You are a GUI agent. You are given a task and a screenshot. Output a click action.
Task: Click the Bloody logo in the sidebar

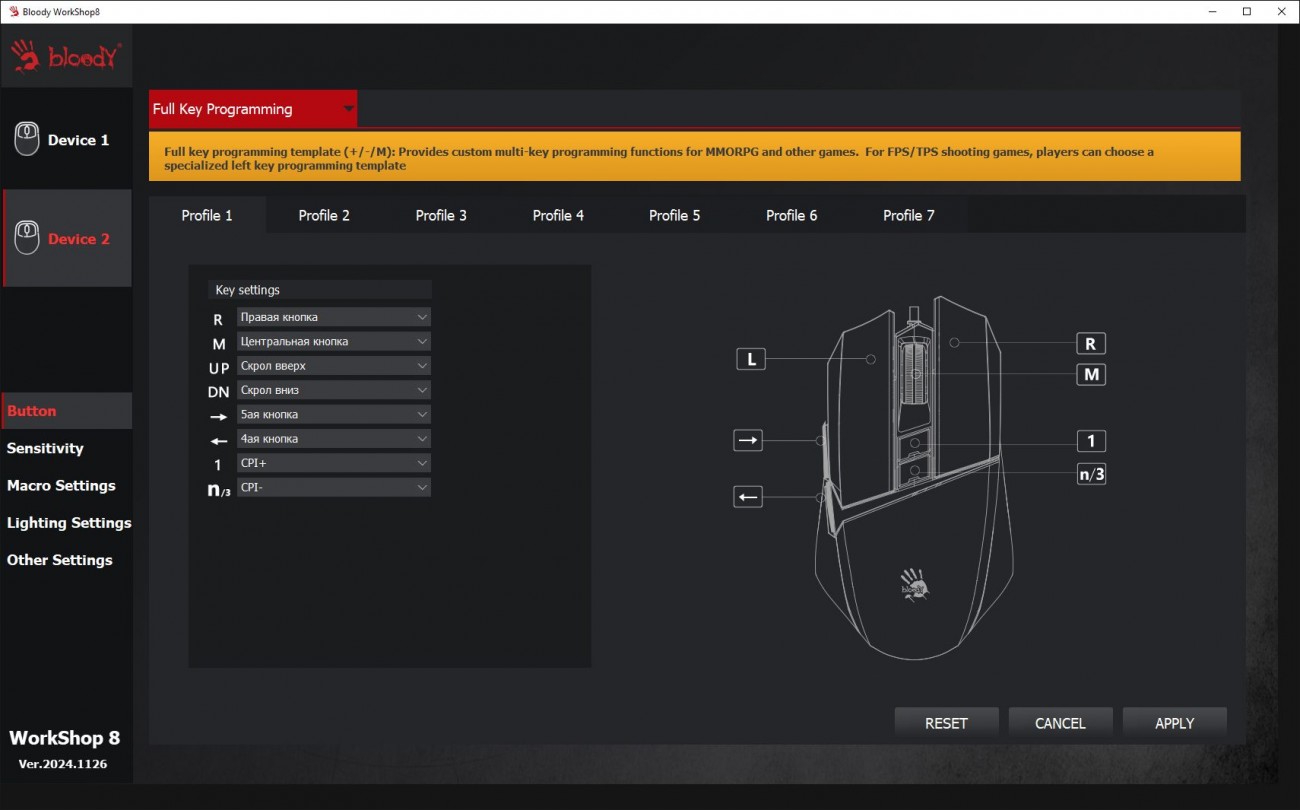coord(66,57)
